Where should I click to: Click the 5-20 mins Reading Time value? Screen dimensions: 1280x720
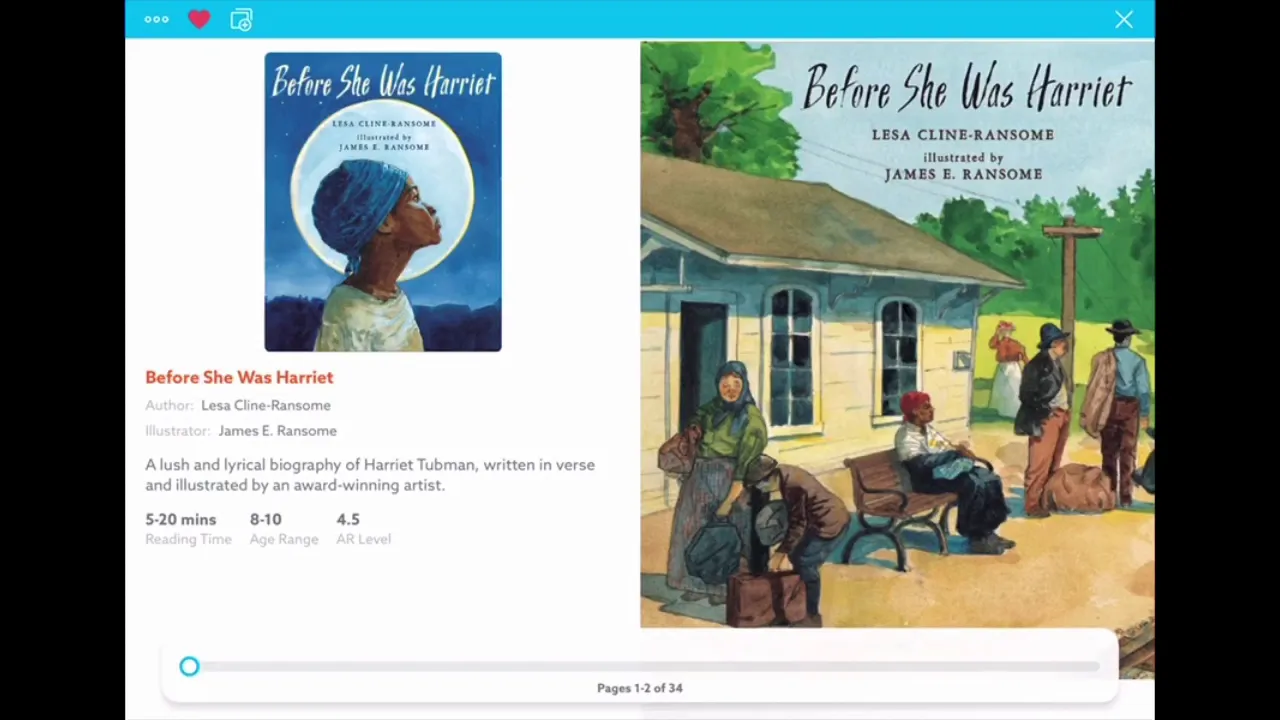(x=181, y=519)
